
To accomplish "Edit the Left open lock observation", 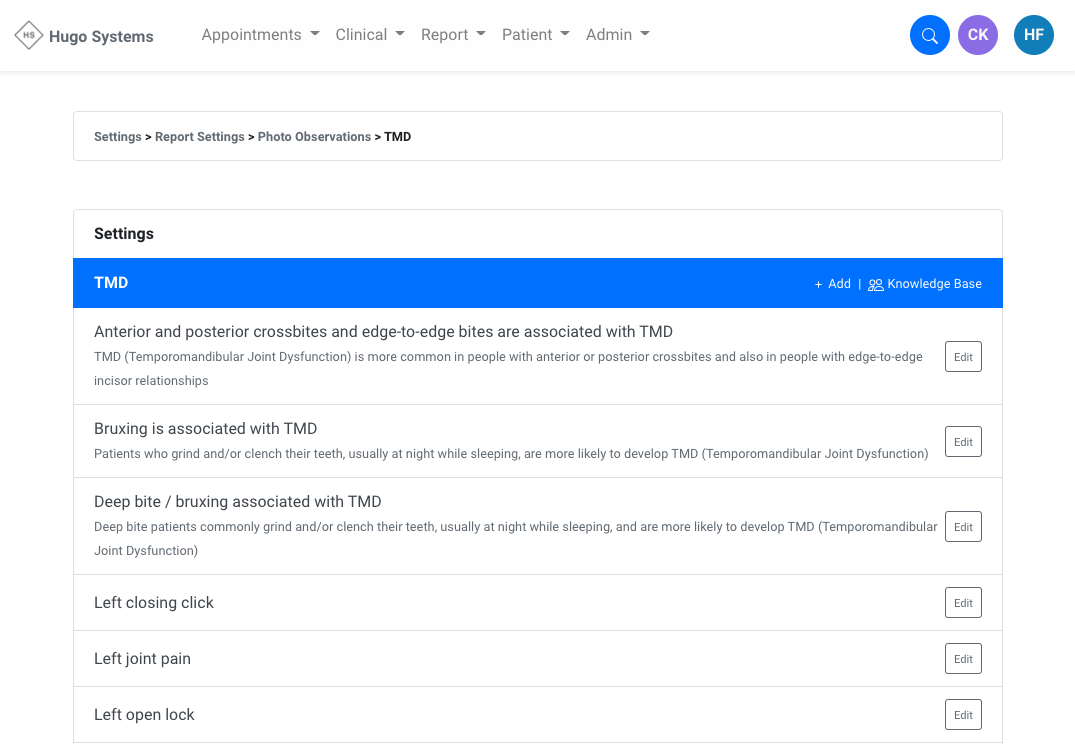I will [963, 715].
